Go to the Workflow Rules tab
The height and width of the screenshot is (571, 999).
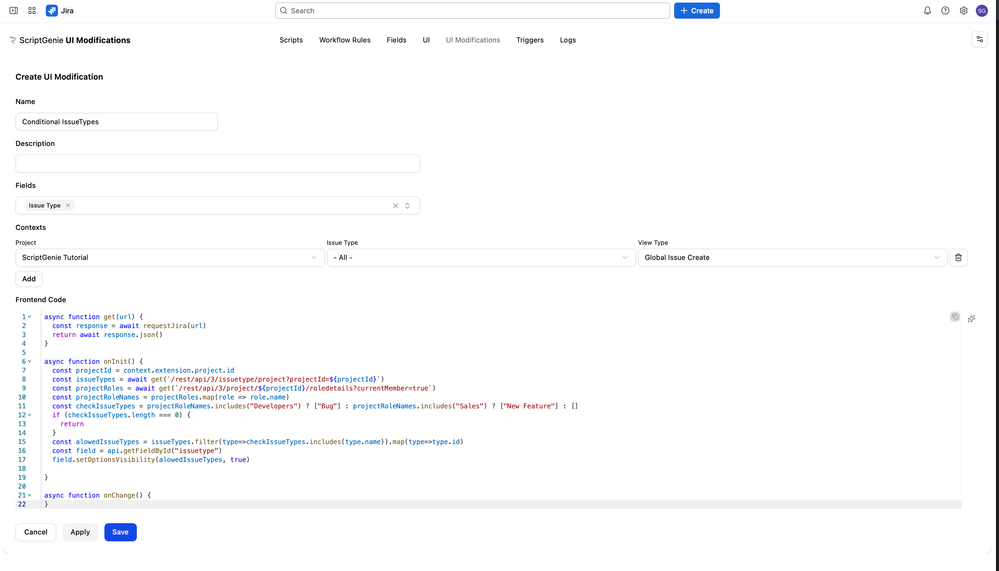click(345, 40)
